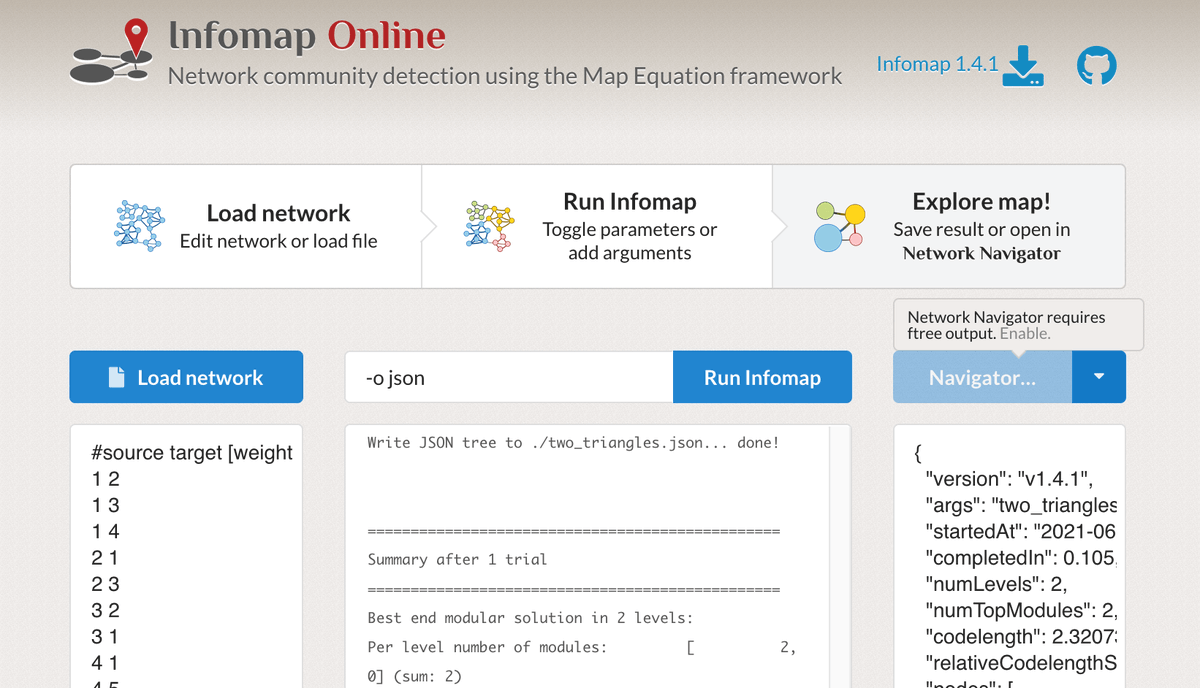This screenshot has height=688, width=1200.
Task: Open the Infomap 1.4.1 download link
Action: [x=937, y=64]
